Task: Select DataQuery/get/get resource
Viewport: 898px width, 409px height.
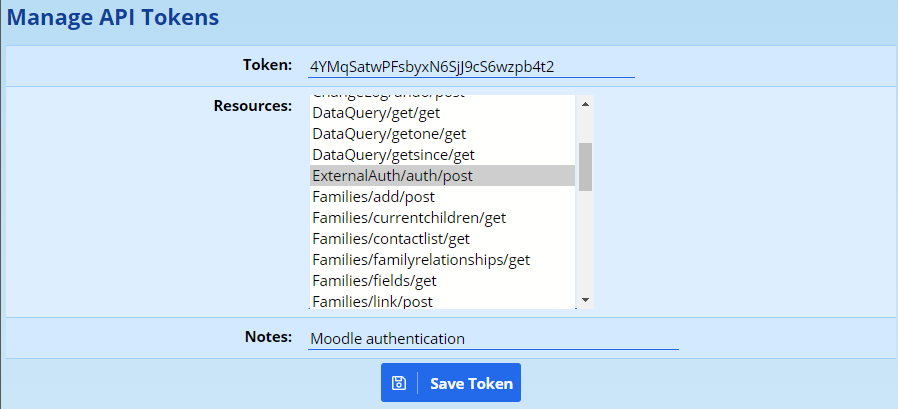Action: point(361,112)
